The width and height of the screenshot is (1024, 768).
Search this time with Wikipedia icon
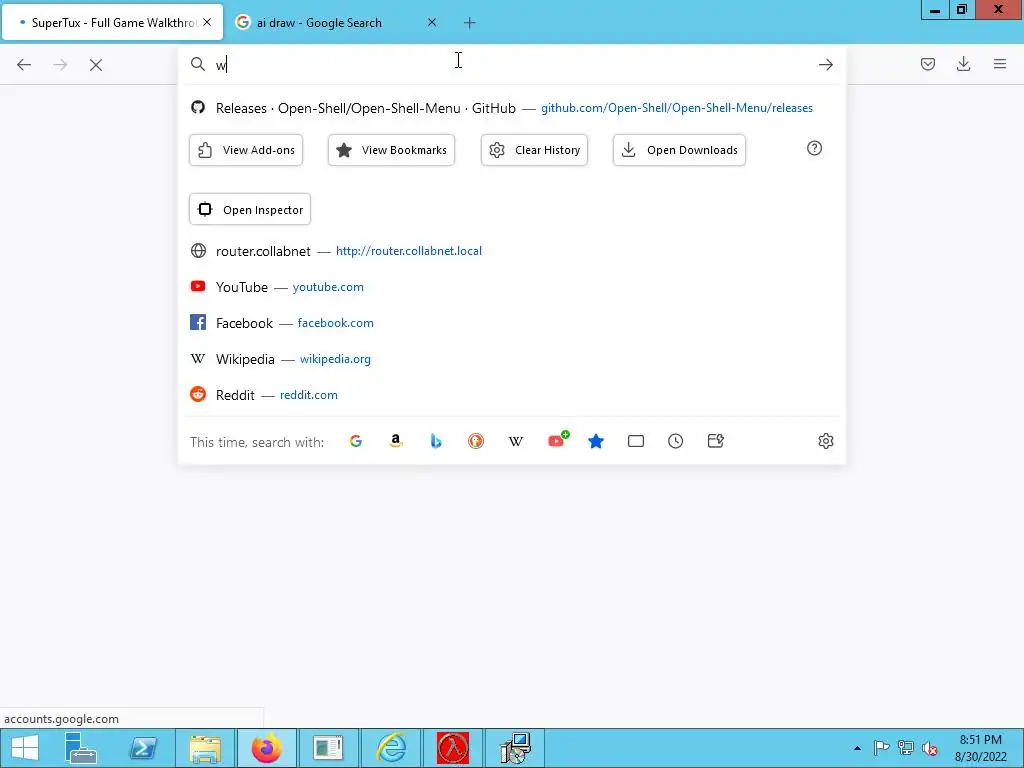coord(516,441)
